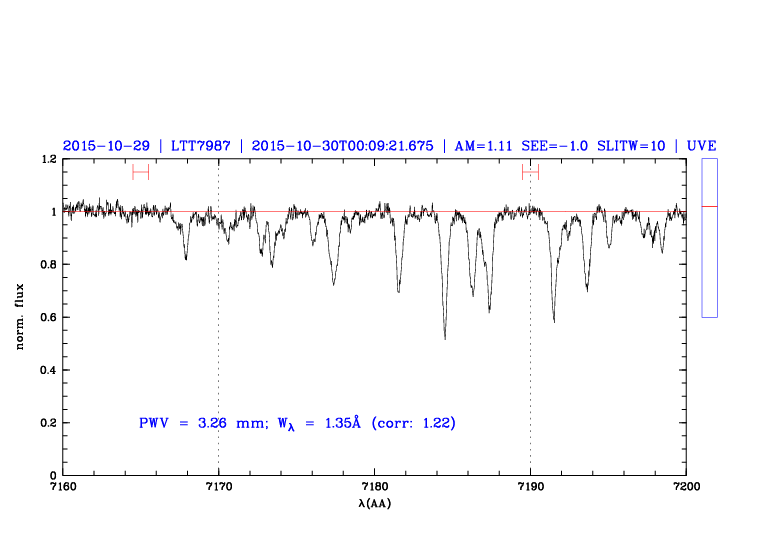Click the 7180 tick label on the x-axis
Viewport: 782px width, 542px height.
click(374, 487)
